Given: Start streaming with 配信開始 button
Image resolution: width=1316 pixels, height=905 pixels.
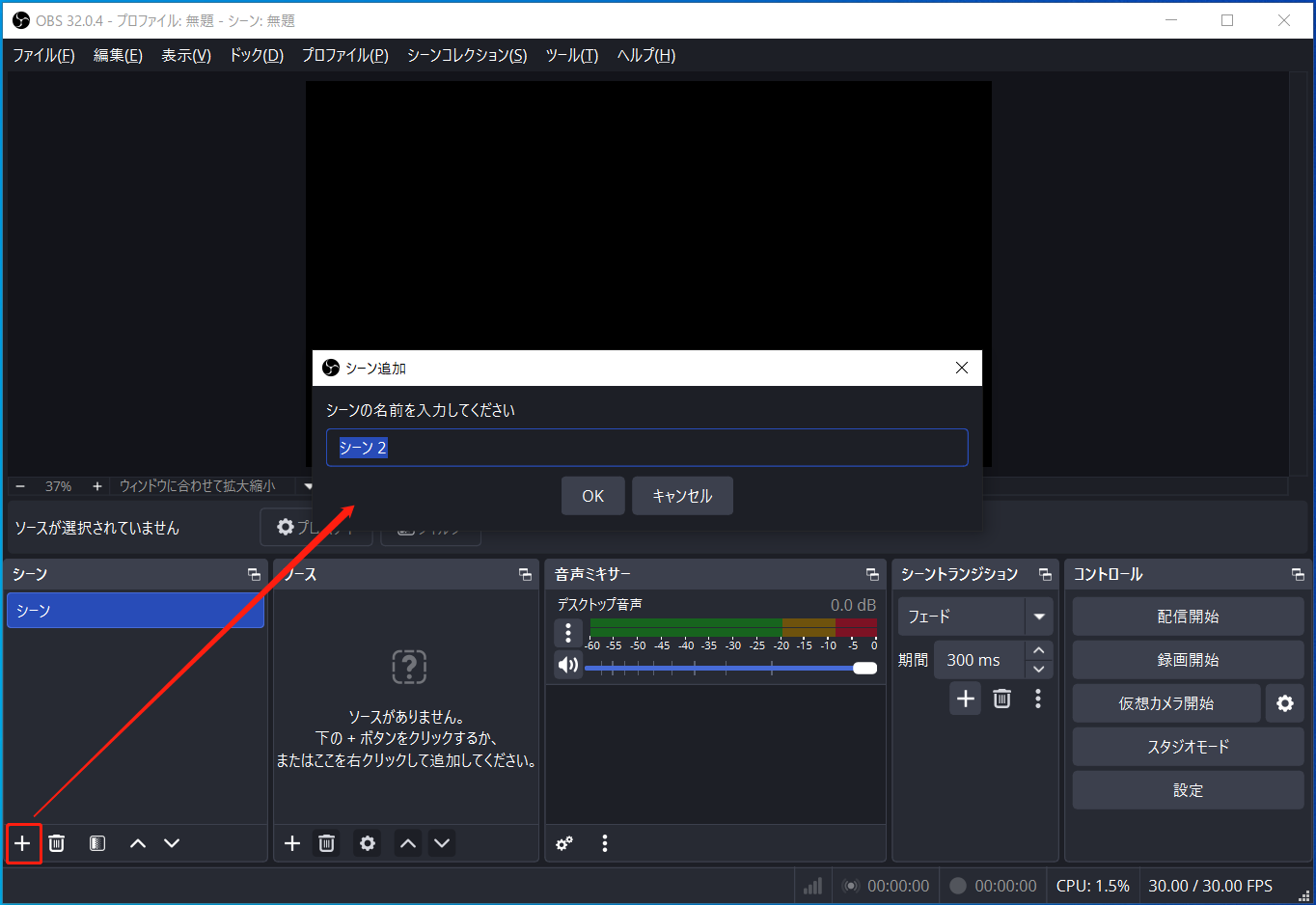Looking at the screenshot, I should [x=1187, y=616].
